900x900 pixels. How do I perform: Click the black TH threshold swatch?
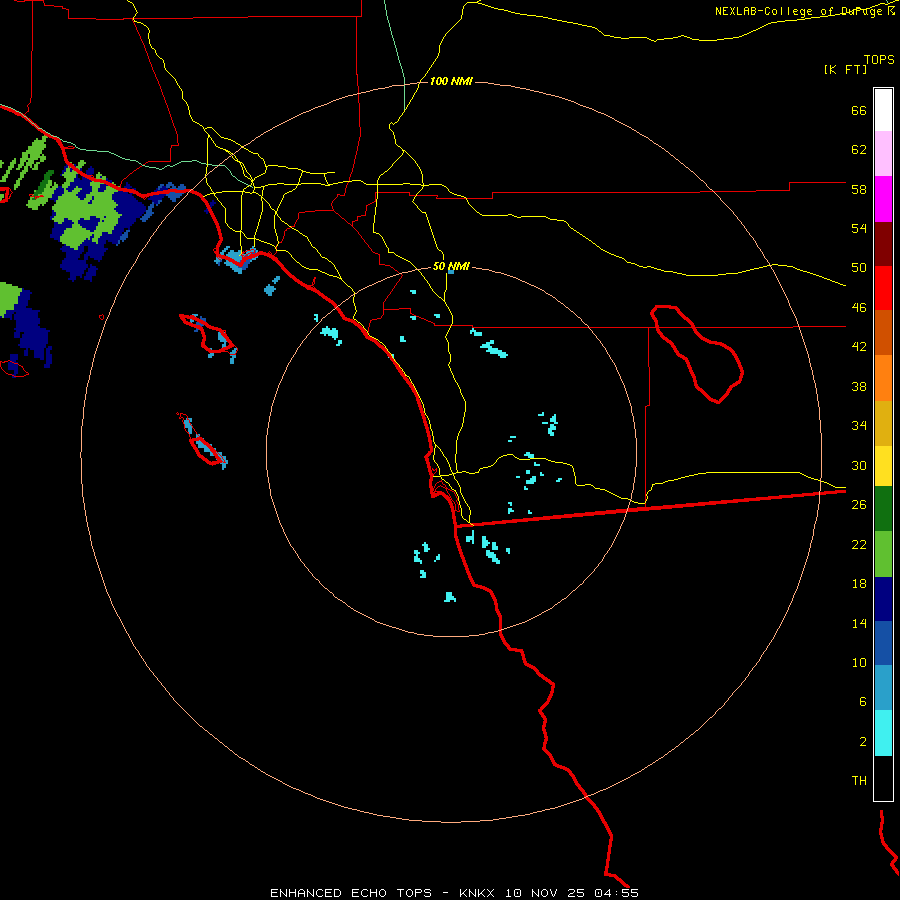pos(883,778)
